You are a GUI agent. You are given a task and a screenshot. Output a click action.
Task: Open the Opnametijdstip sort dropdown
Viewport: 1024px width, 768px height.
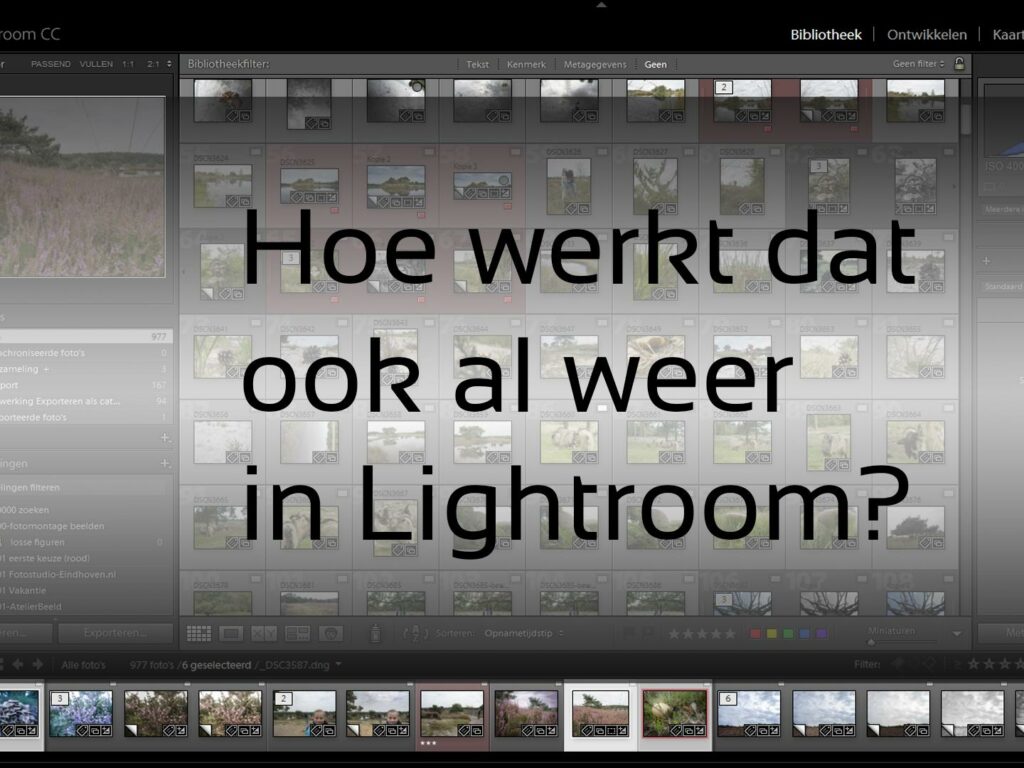pos(524,633)
